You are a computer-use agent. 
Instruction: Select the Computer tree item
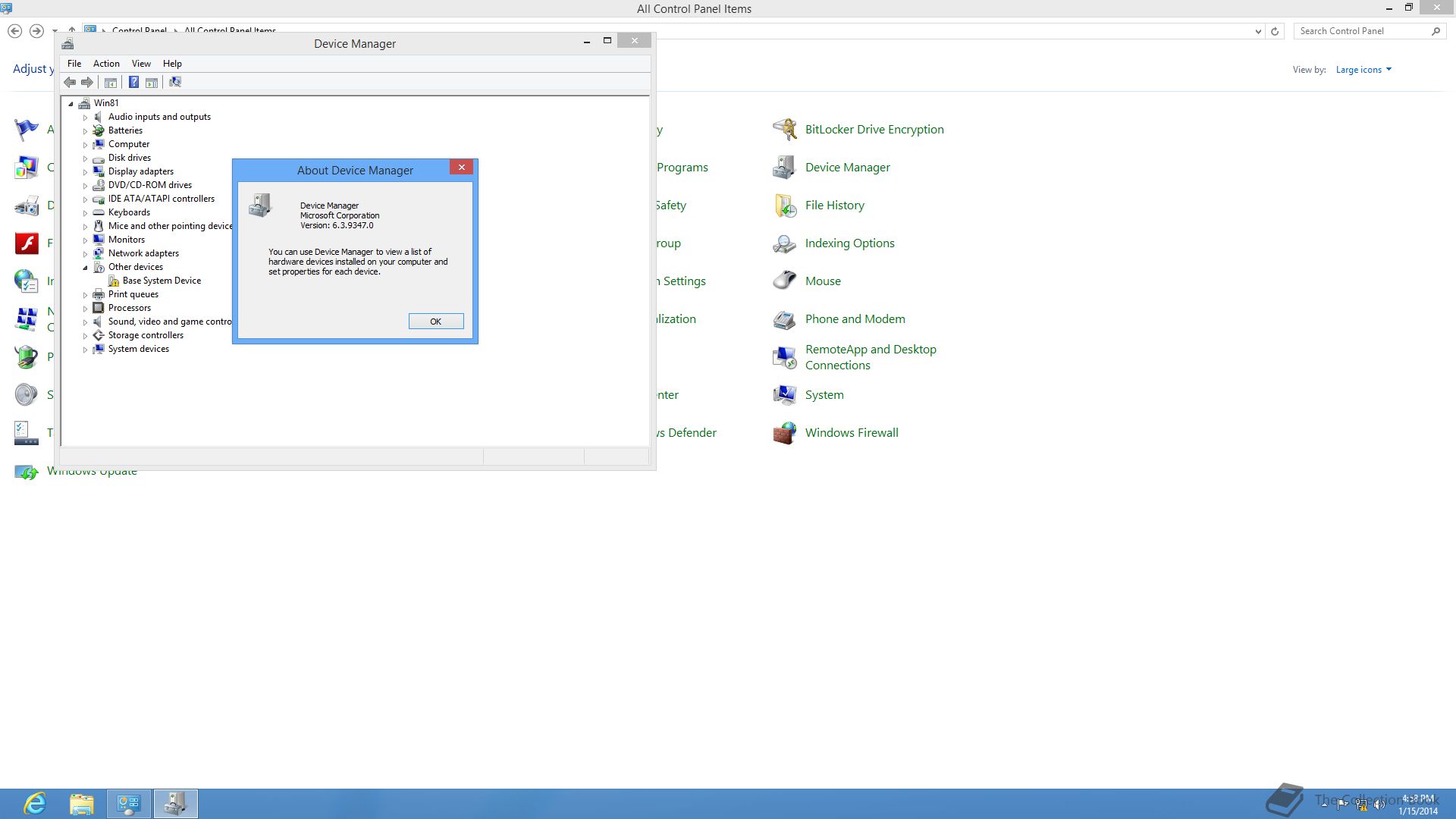(x=129, y=144)
